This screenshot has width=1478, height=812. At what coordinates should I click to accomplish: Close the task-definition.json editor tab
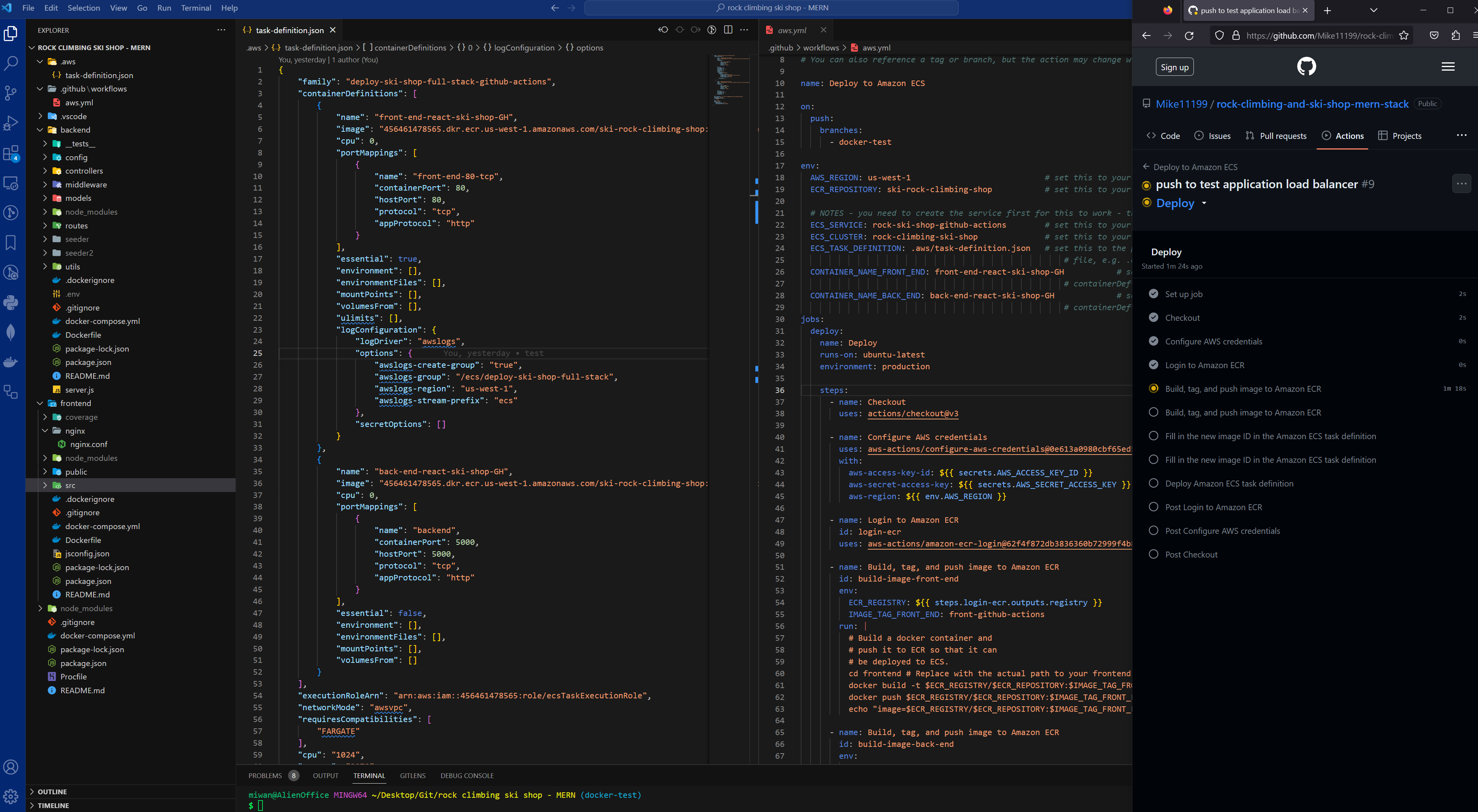(333, 30)
